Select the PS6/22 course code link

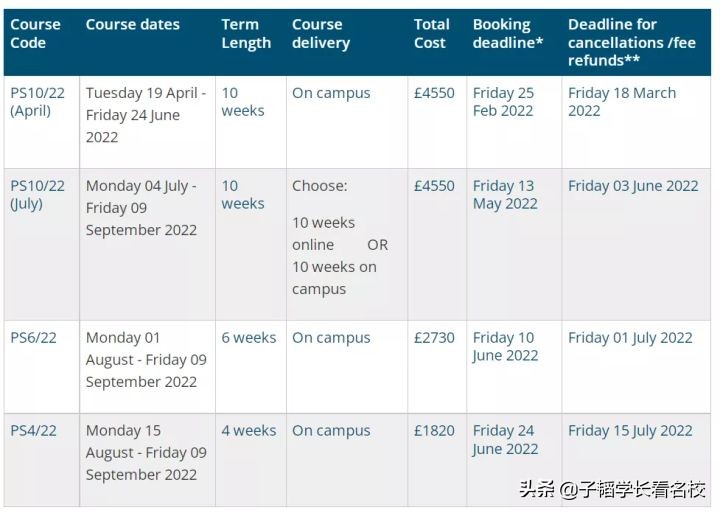click(33, 338)
